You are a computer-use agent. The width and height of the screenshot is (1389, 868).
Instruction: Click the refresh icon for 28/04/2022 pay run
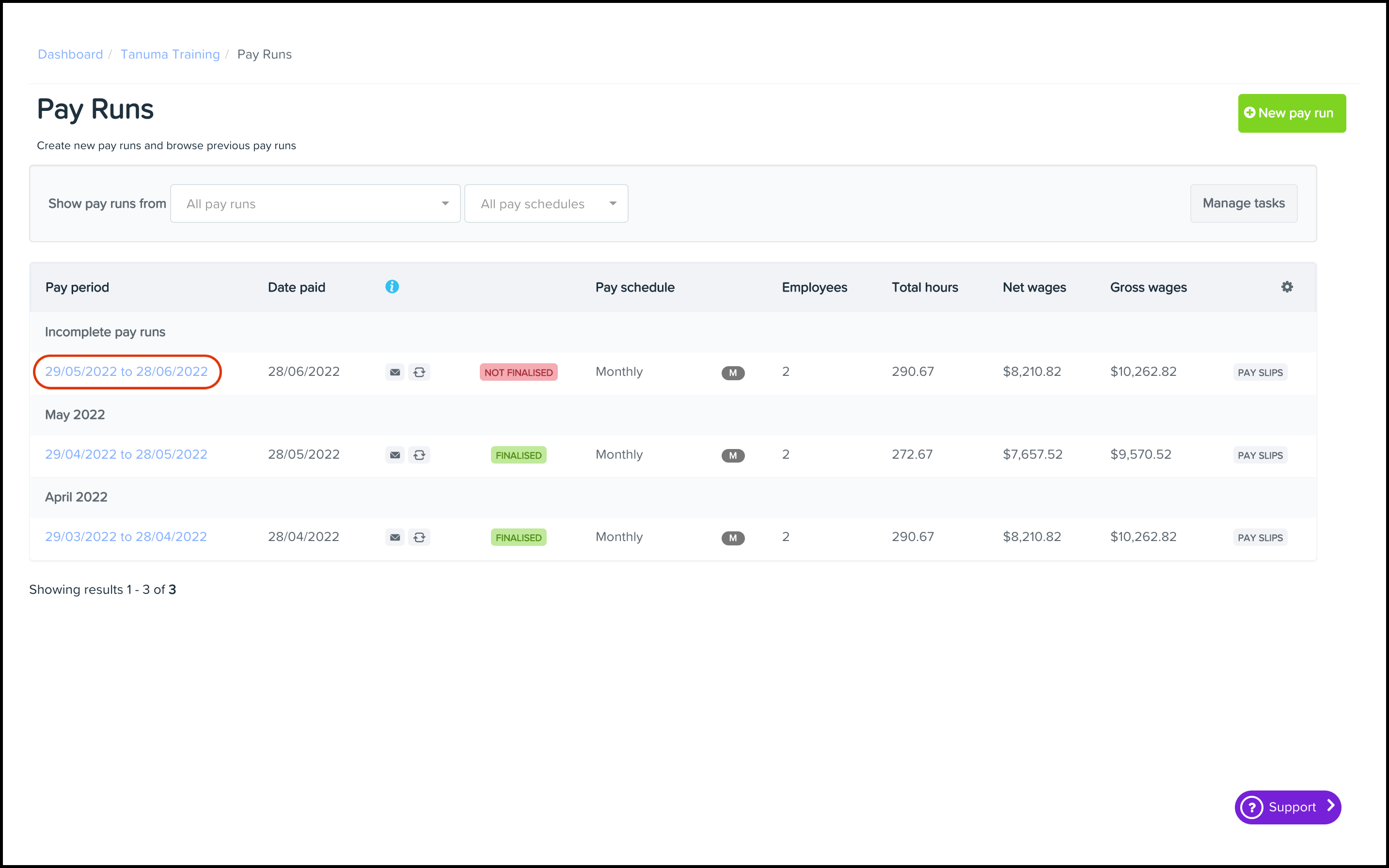pos(419,537)
